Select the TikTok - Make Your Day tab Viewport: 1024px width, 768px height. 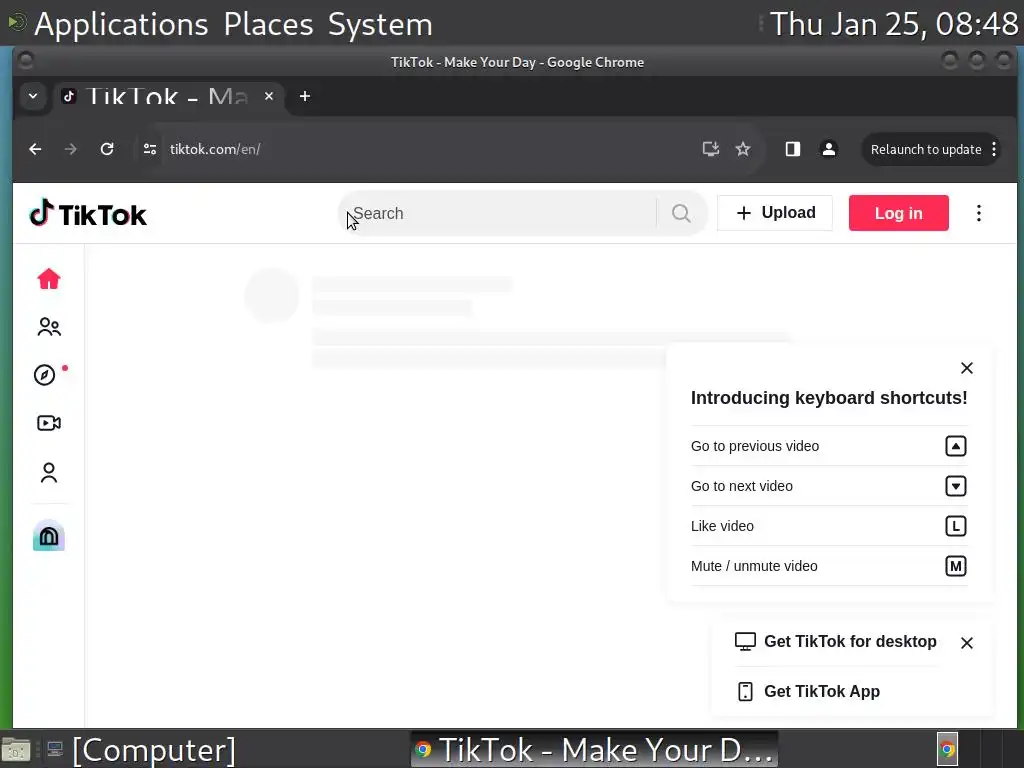[x=167, y=97]
